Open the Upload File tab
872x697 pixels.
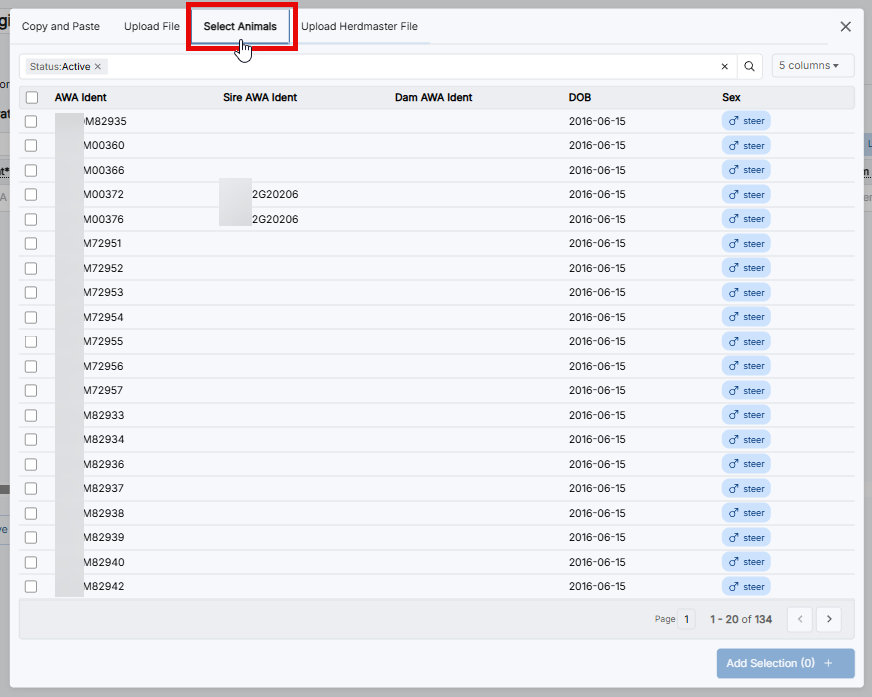pyautogui.click(x=152, y=27)
